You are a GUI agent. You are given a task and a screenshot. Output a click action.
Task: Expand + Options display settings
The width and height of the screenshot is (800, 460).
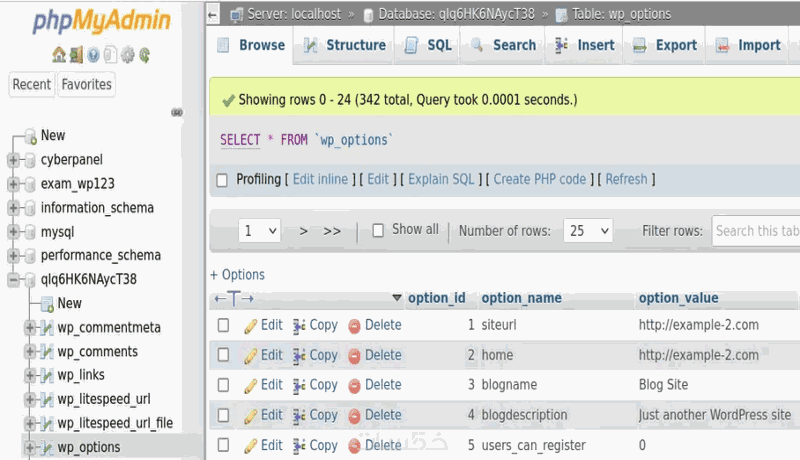[x=237, y=275]
